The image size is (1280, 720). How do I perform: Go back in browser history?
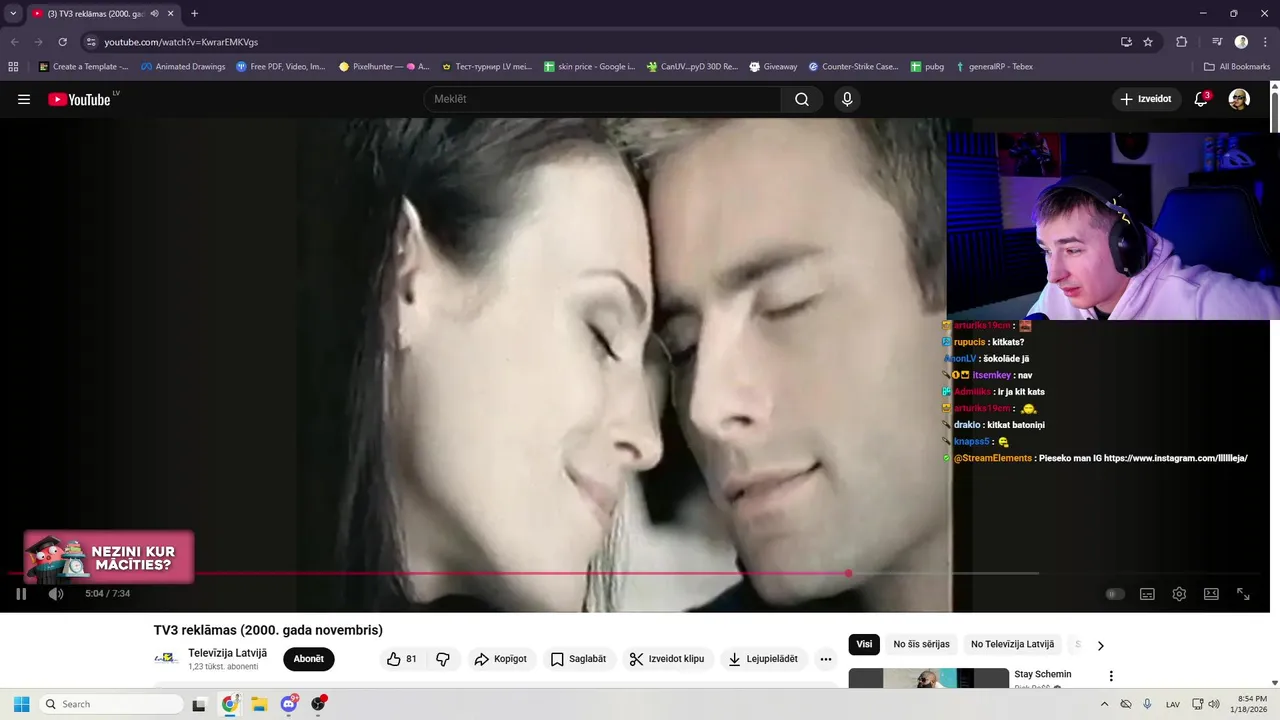click(14, 42)
